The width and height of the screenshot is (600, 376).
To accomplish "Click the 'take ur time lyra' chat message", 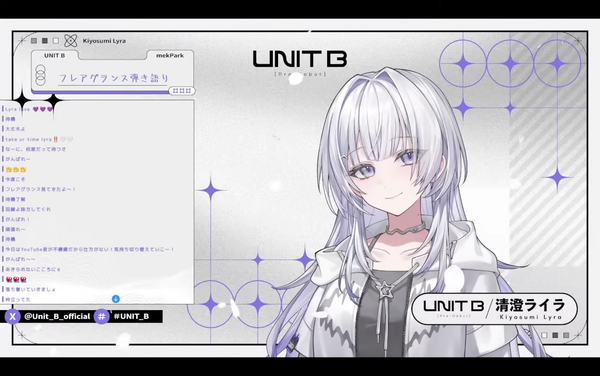I will coord(39,139).
